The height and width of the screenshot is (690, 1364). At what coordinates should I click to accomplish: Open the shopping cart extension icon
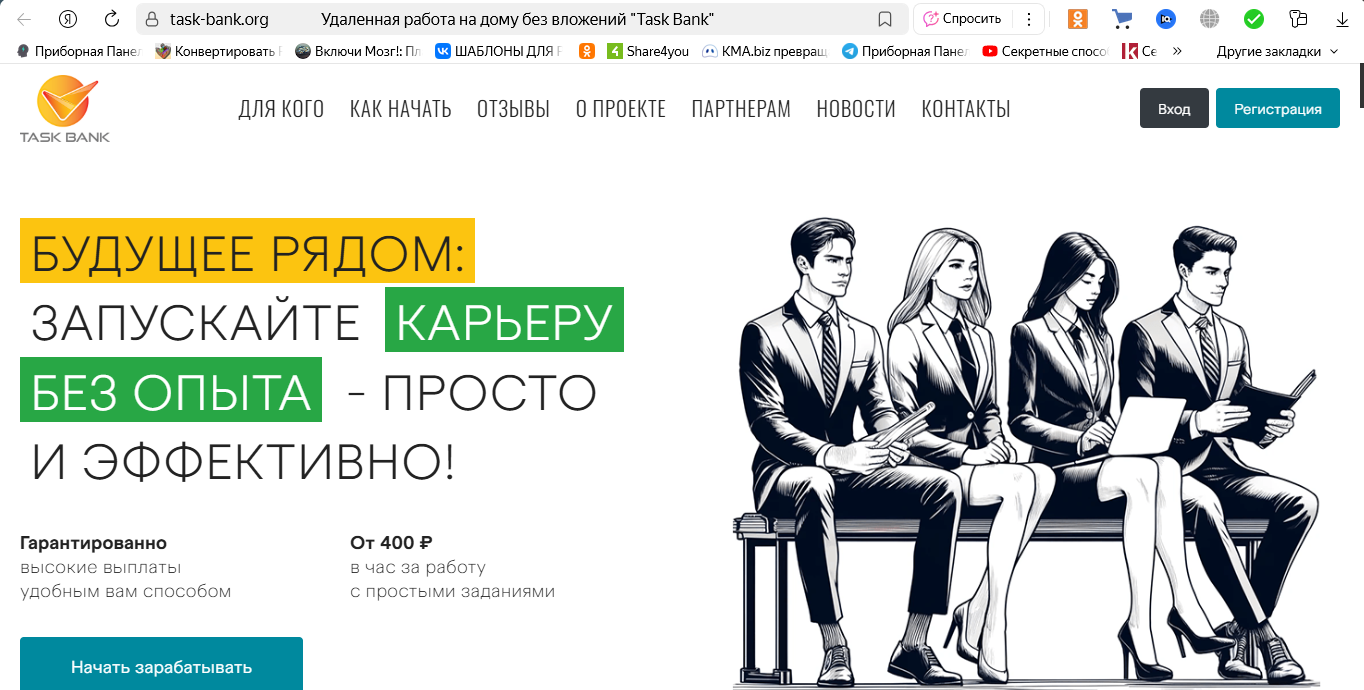pyautogui.click(x=1122, y=19)
